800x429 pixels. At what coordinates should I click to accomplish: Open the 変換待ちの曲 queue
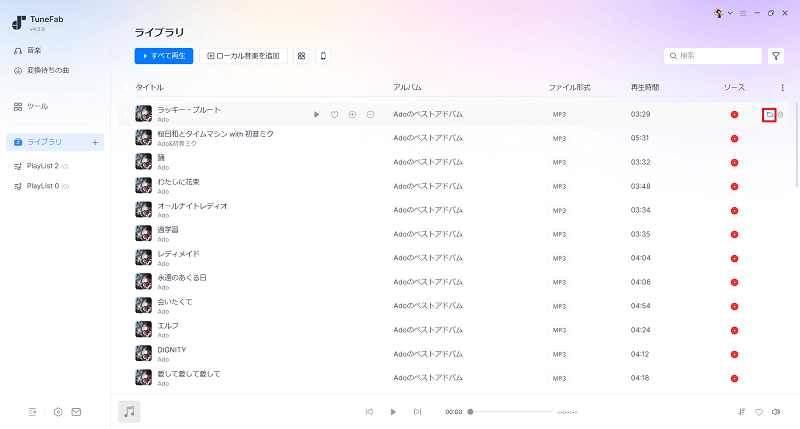42,70
